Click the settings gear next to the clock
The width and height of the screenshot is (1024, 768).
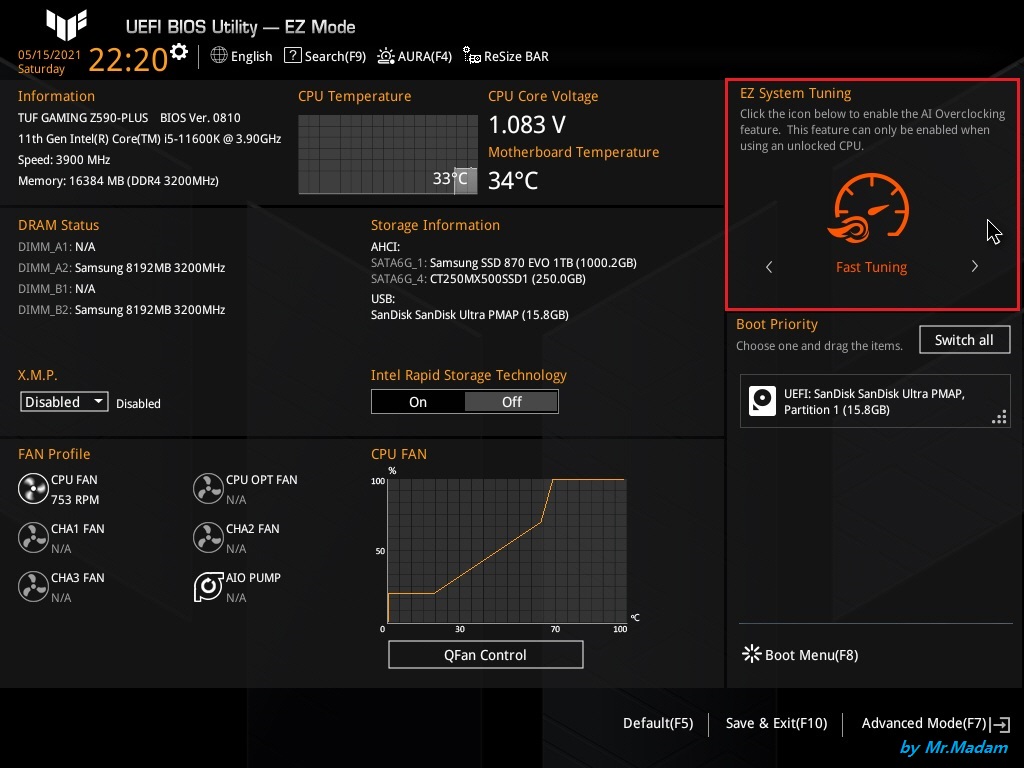tap(179, 52)
